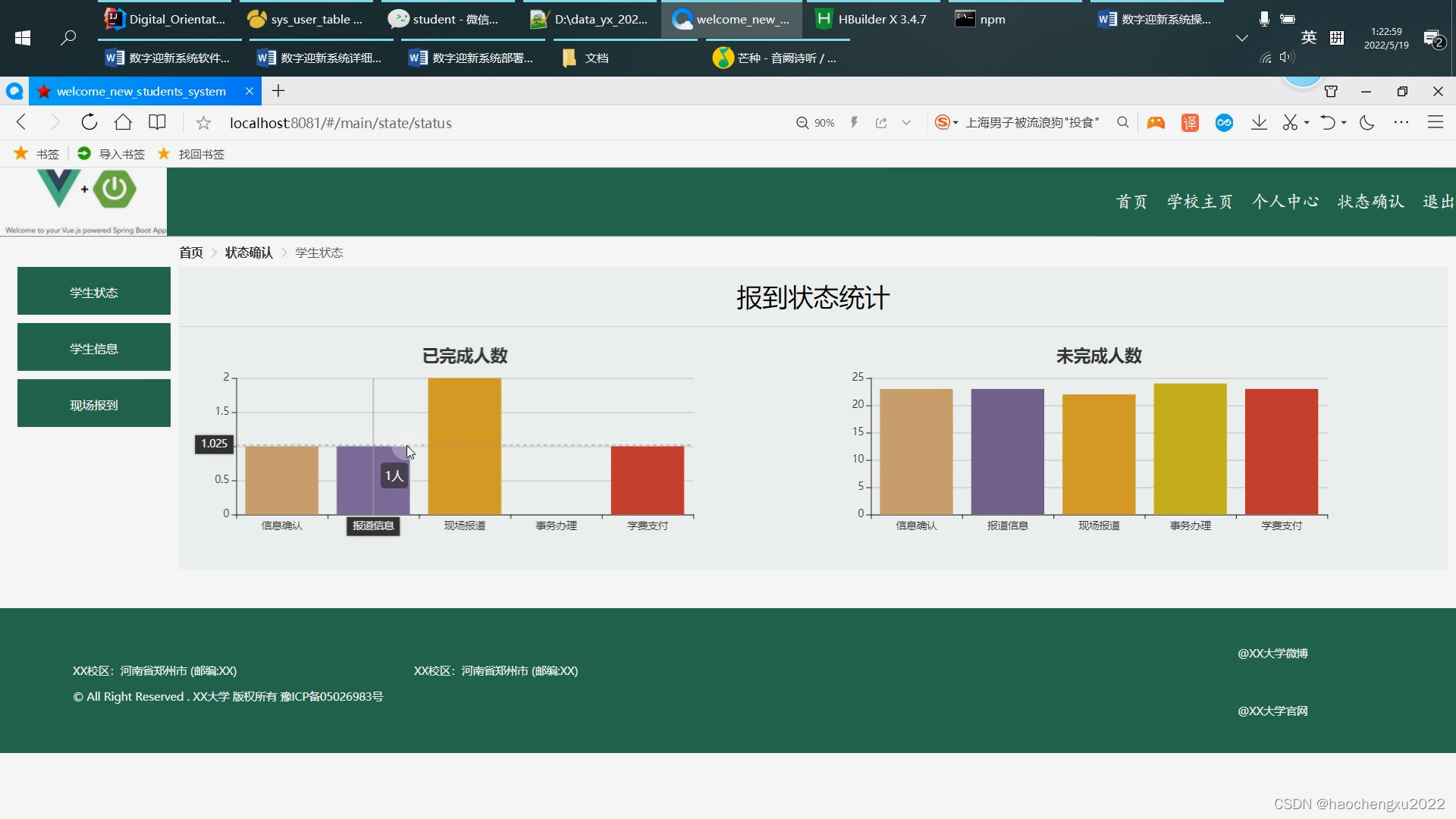Reload the page with refresh icon
This screenshot has height=819, width=1456.
(89, 122)
